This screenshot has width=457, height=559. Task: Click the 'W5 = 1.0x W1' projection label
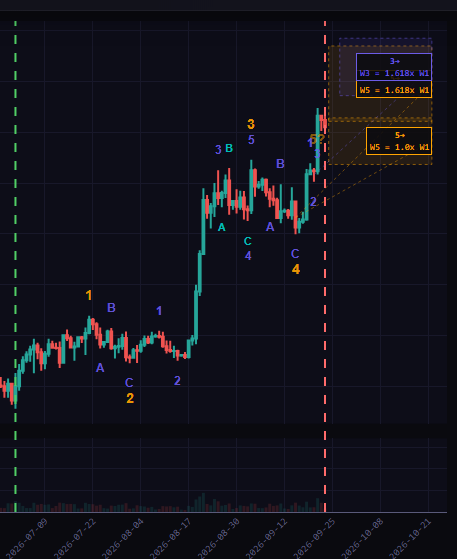click(x=399, y=147)
